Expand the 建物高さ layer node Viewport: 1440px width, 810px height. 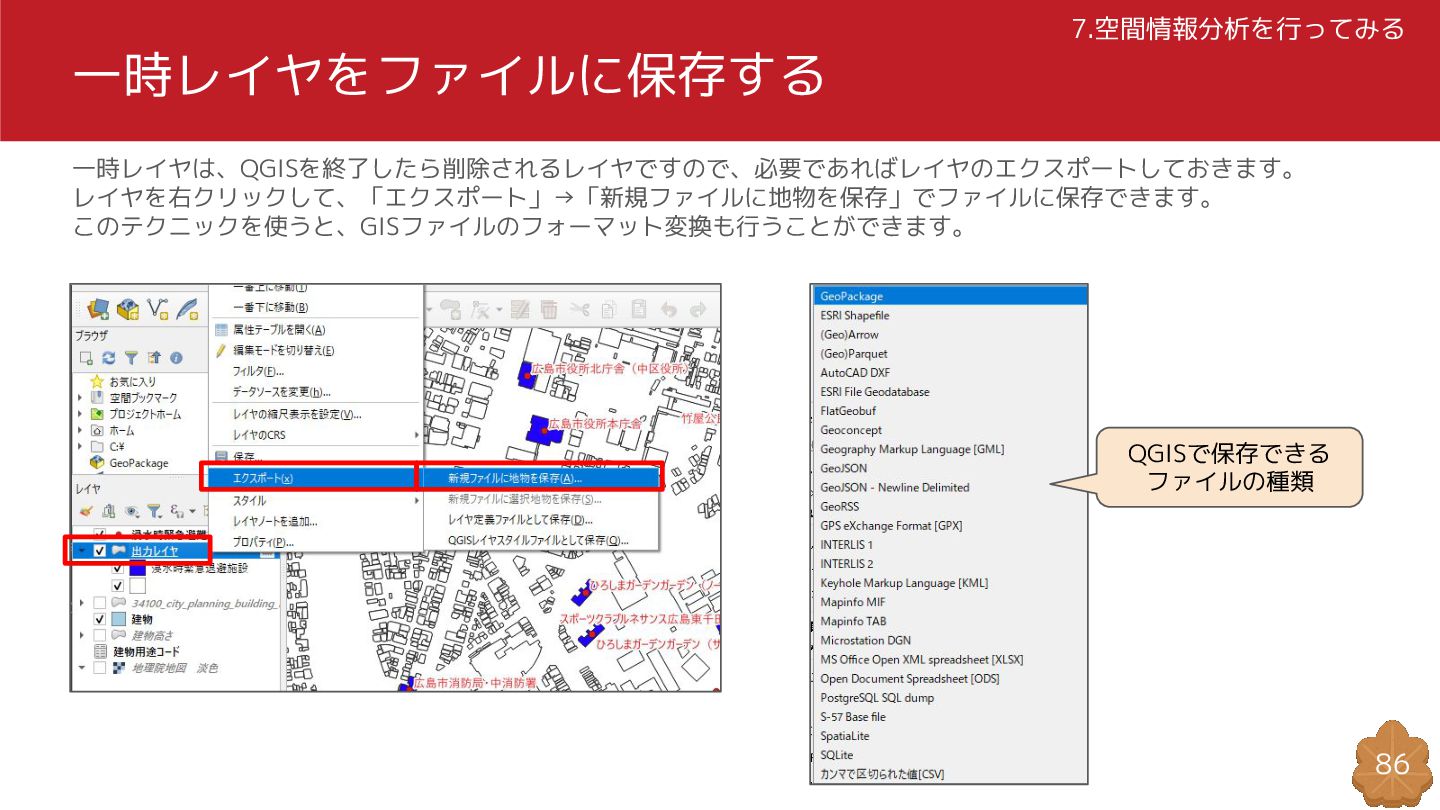81,635
